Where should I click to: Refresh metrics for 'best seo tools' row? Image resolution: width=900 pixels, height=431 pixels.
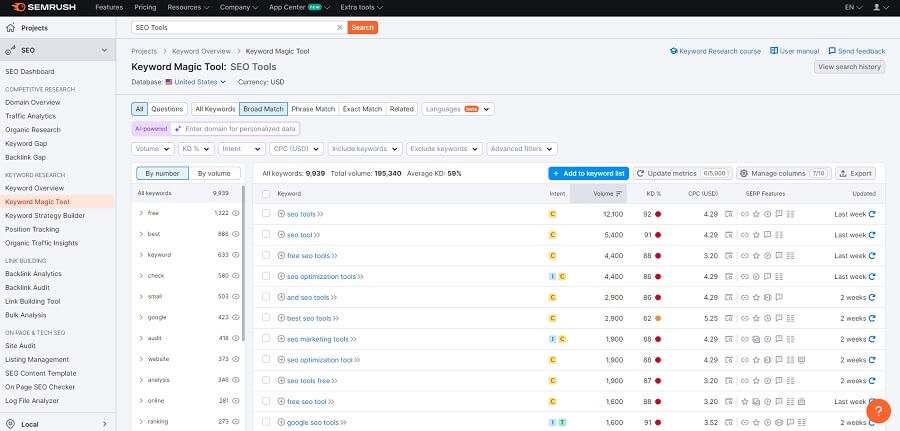[872, 318]
